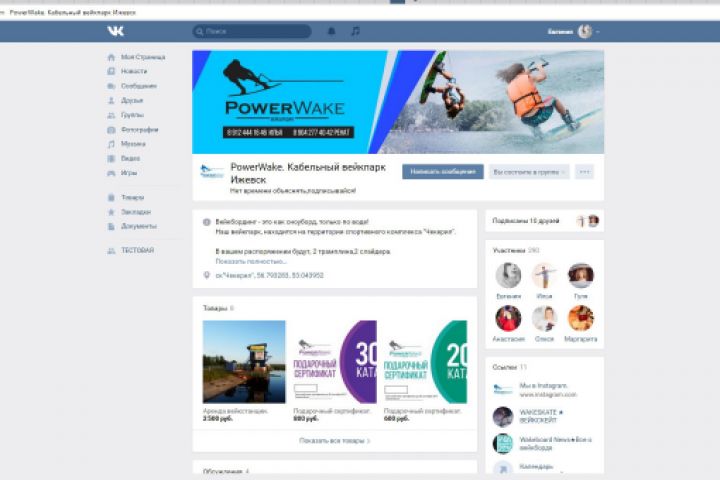Click the user avatar in header
Image resolution: width=720 pixels, height=480 pixels.
coord(585,31)
